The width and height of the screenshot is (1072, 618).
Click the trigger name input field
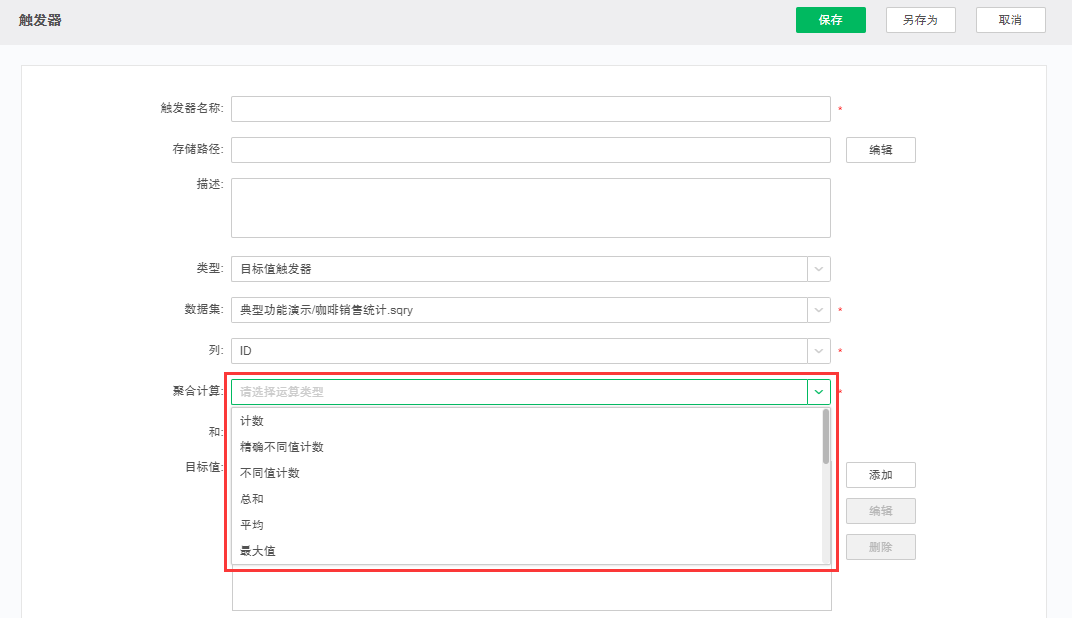point(530,108)
